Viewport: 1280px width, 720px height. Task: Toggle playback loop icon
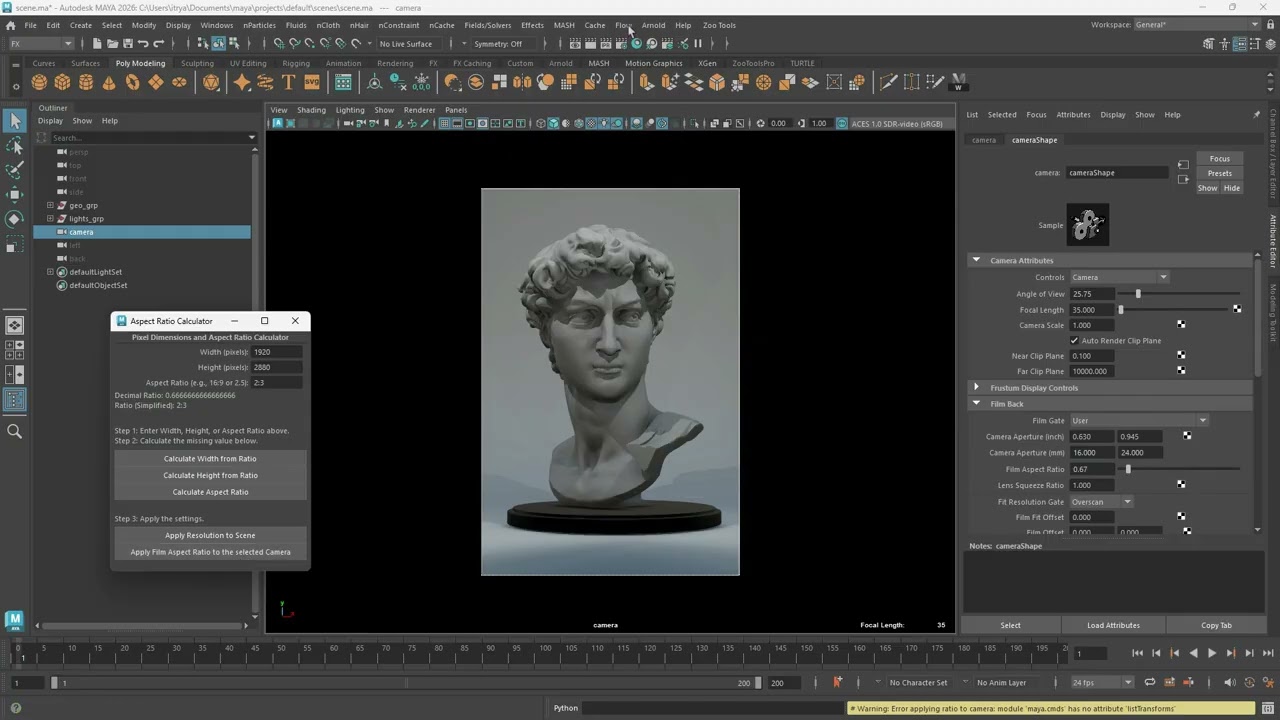1150,683
